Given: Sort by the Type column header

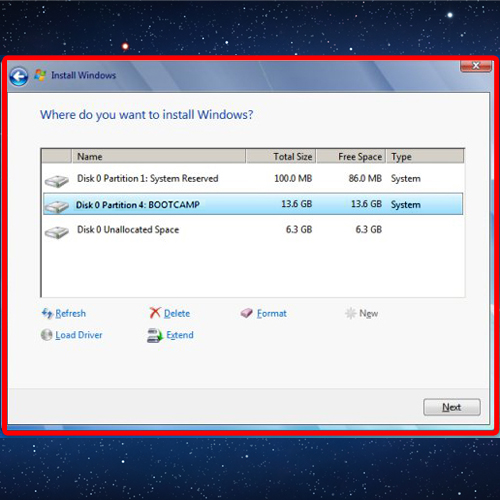Looking at the screenshot, I should pos(425,156).
